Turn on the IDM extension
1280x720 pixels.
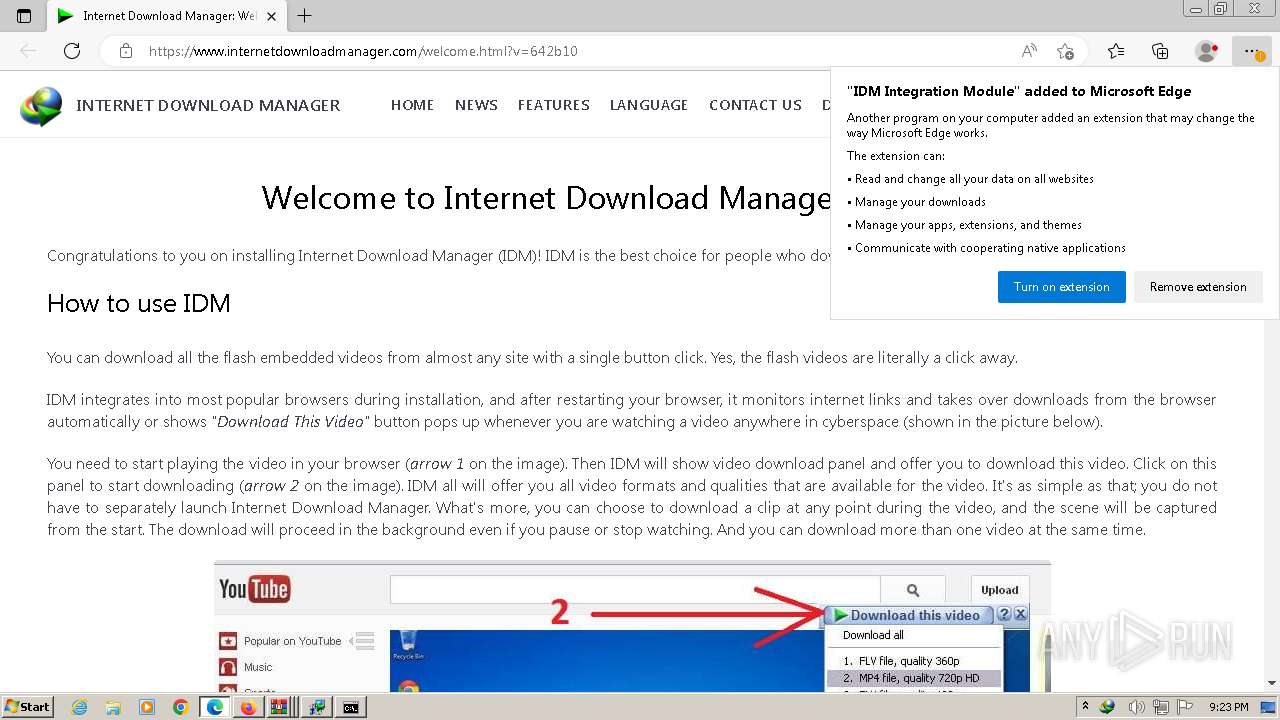1061,287
